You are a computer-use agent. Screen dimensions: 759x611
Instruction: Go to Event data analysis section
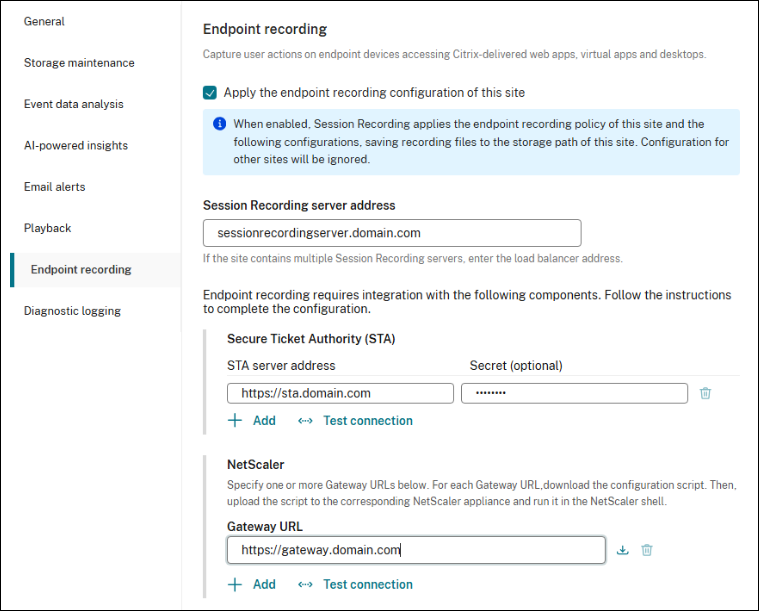tap(74, 104)
